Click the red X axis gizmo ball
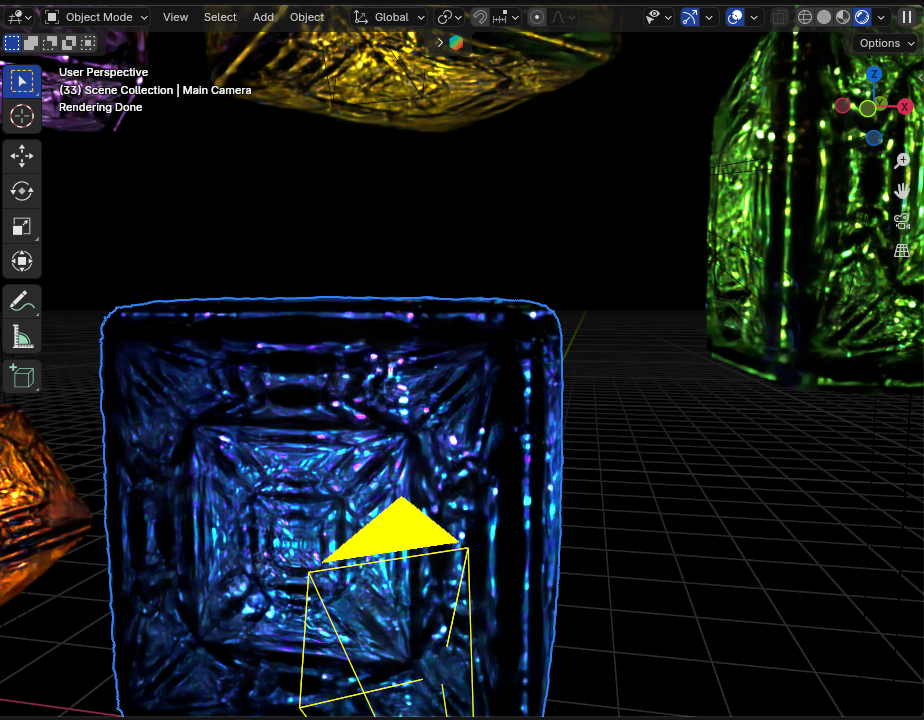The width and height of the screenshot is (924, 720). click(905, 107)
